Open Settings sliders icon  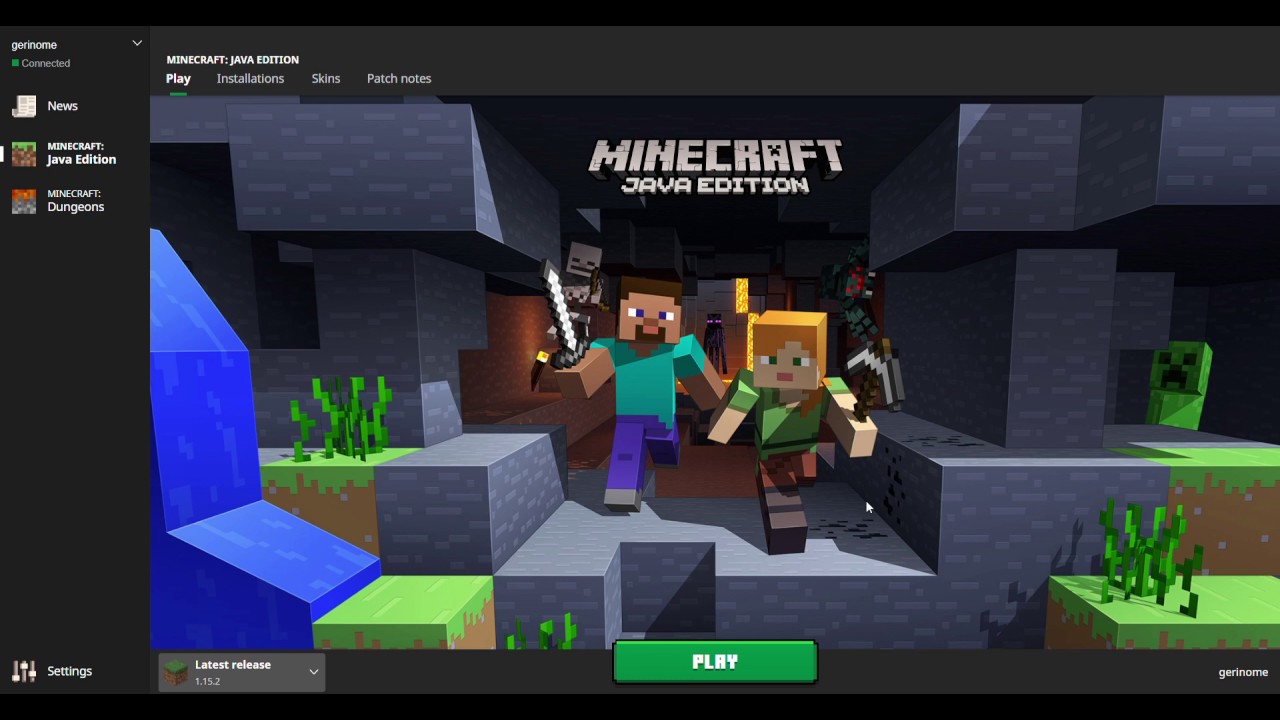click(x=24, y=672)
